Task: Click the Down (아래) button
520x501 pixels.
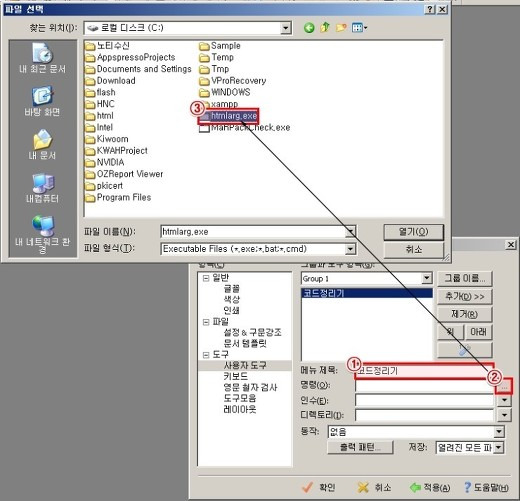Action: point(478,332)
